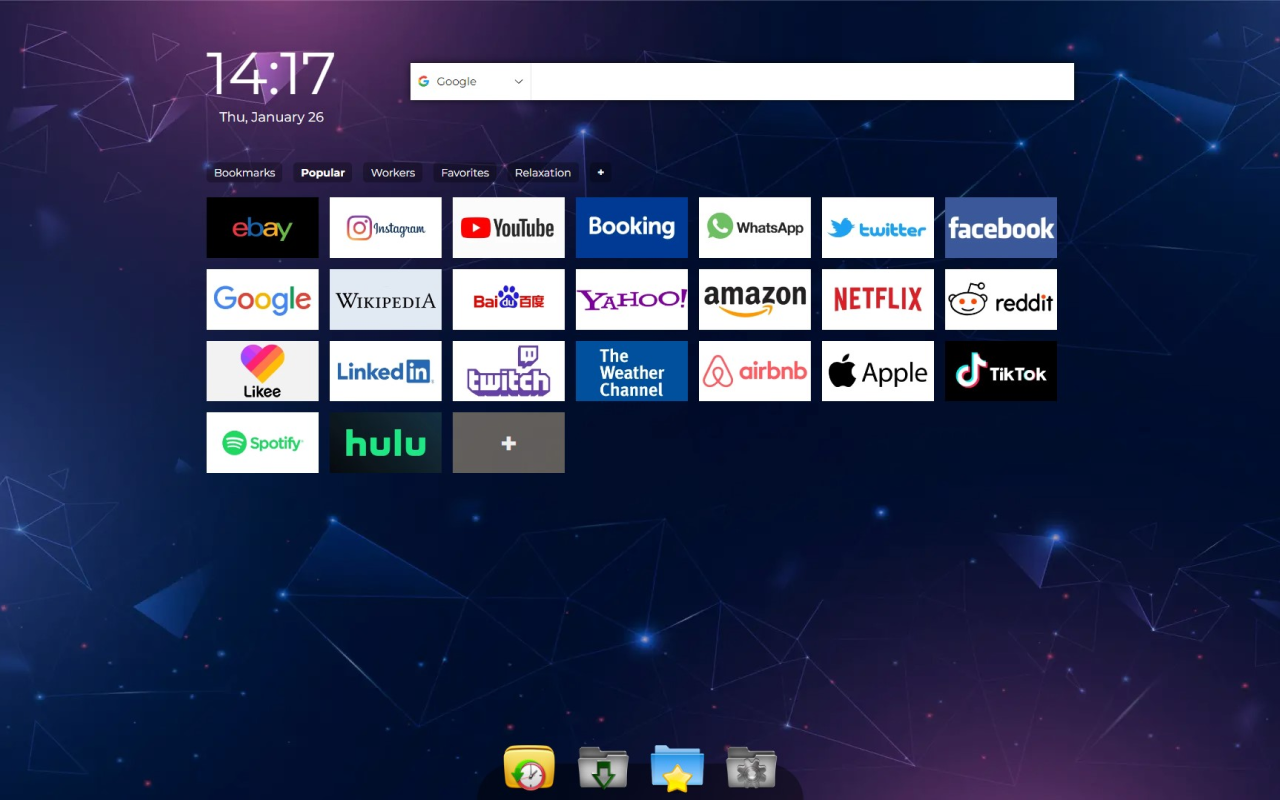The height and width of the screenshot is (800, 1280).
Task: Open the YouTube tile
Action: point(508,227)
